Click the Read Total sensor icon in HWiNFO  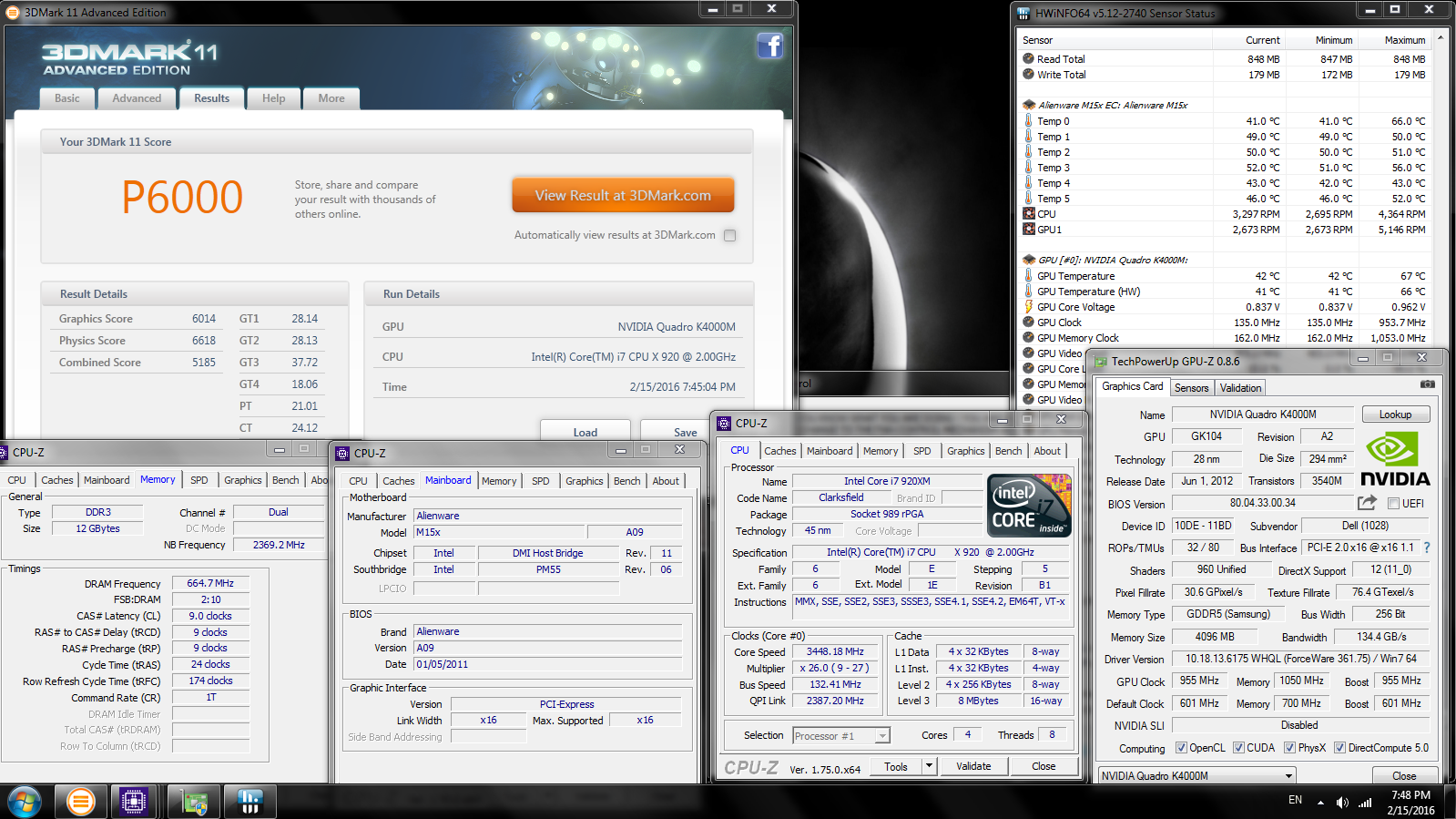pyautogui.click(x=1029, y=59)
